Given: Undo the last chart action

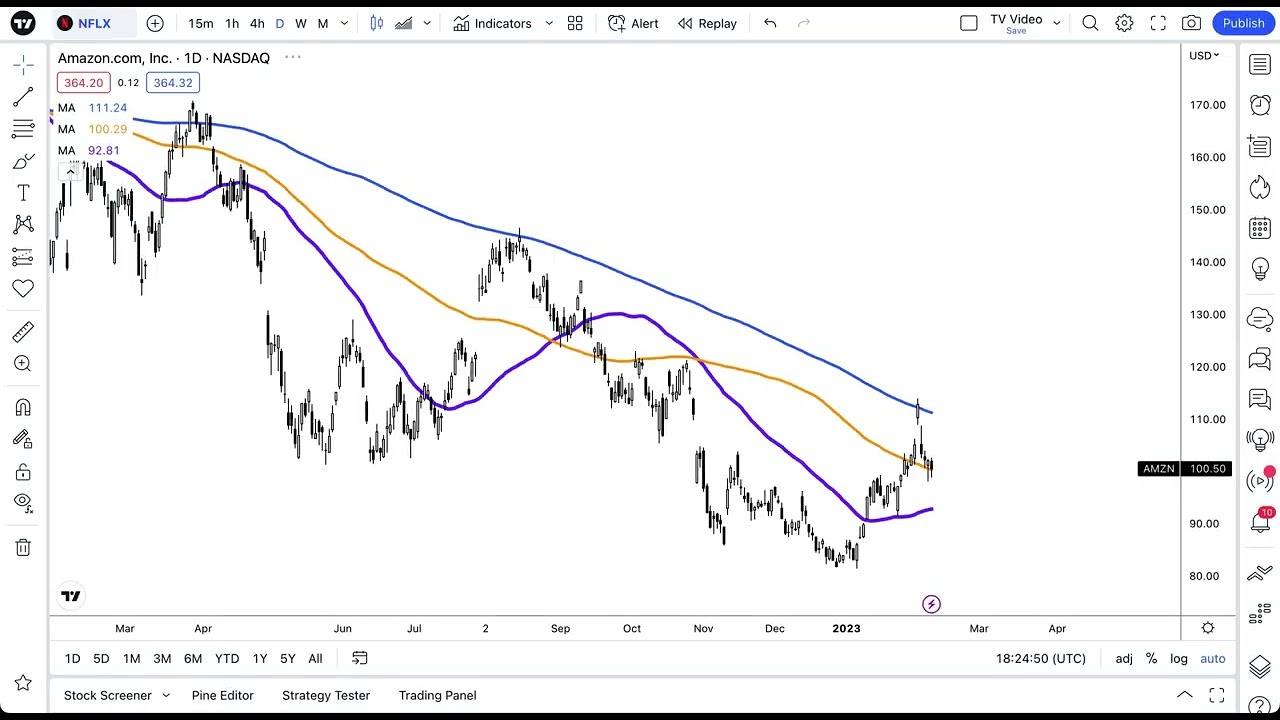Looking at the screenshot, I should click(x=770, y=23).
